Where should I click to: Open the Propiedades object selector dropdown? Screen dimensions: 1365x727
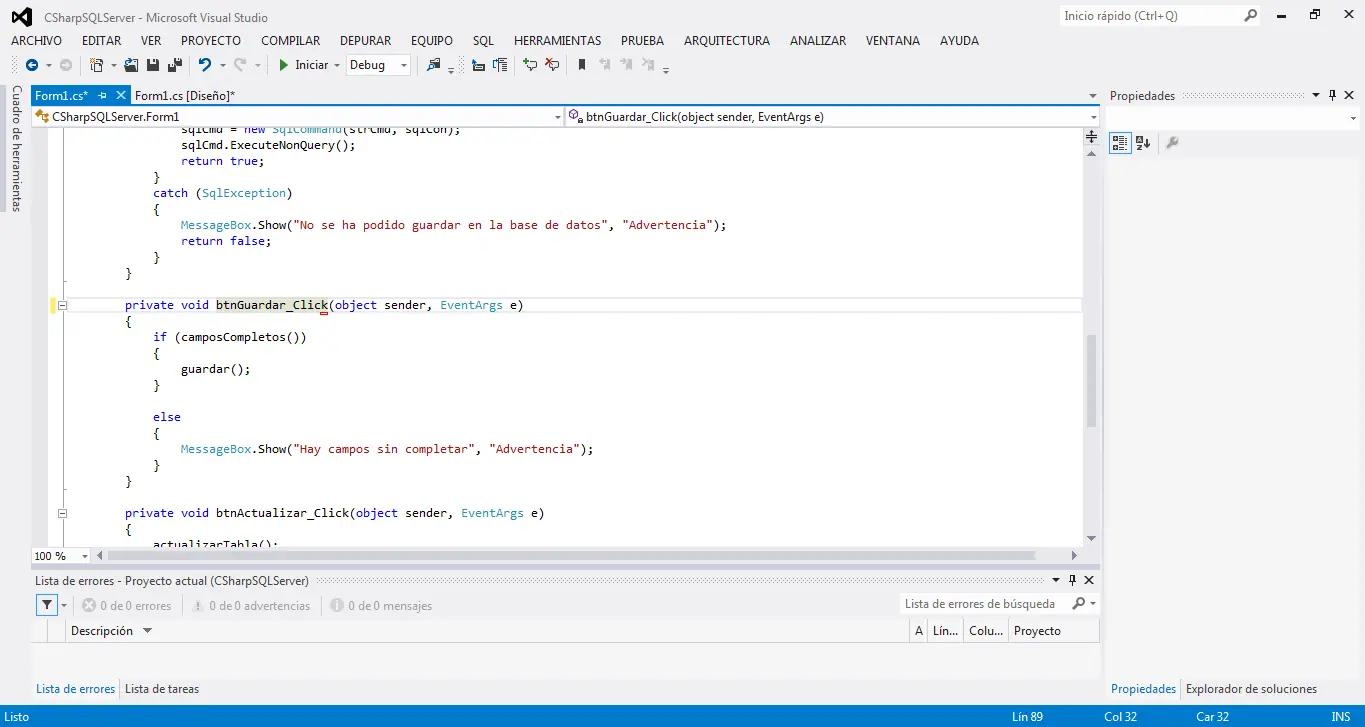pos(1353,118)
